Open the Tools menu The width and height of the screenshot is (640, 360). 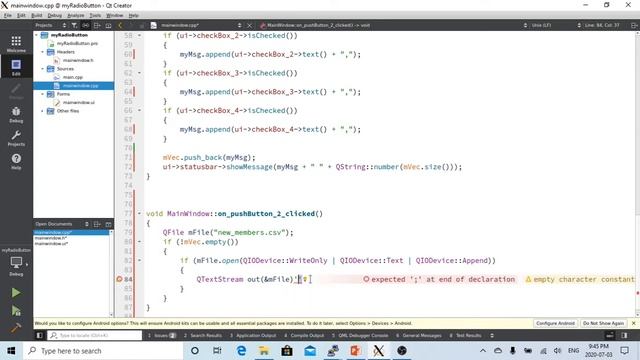[95, 16]
